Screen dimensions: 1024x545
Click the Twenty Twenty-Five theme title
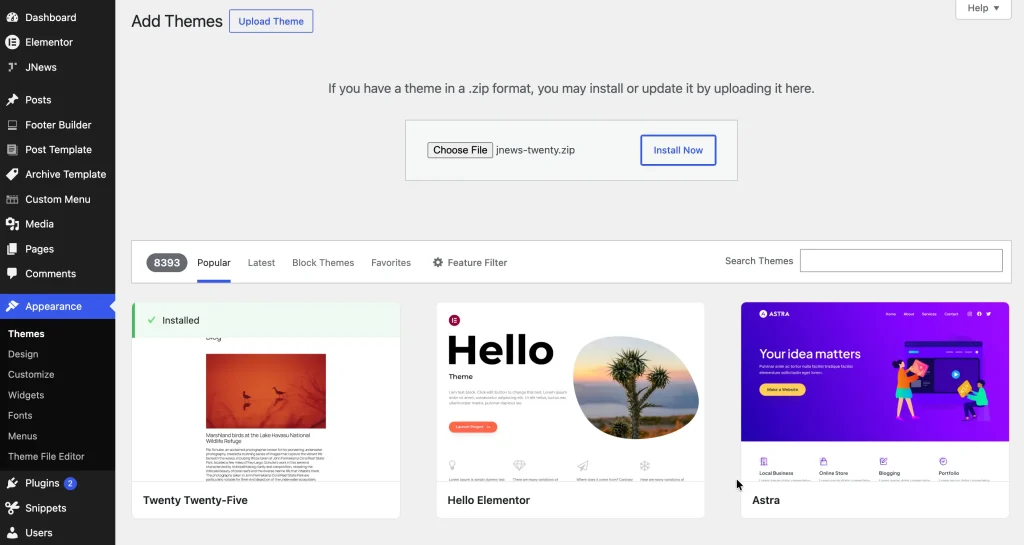(195, 500)
